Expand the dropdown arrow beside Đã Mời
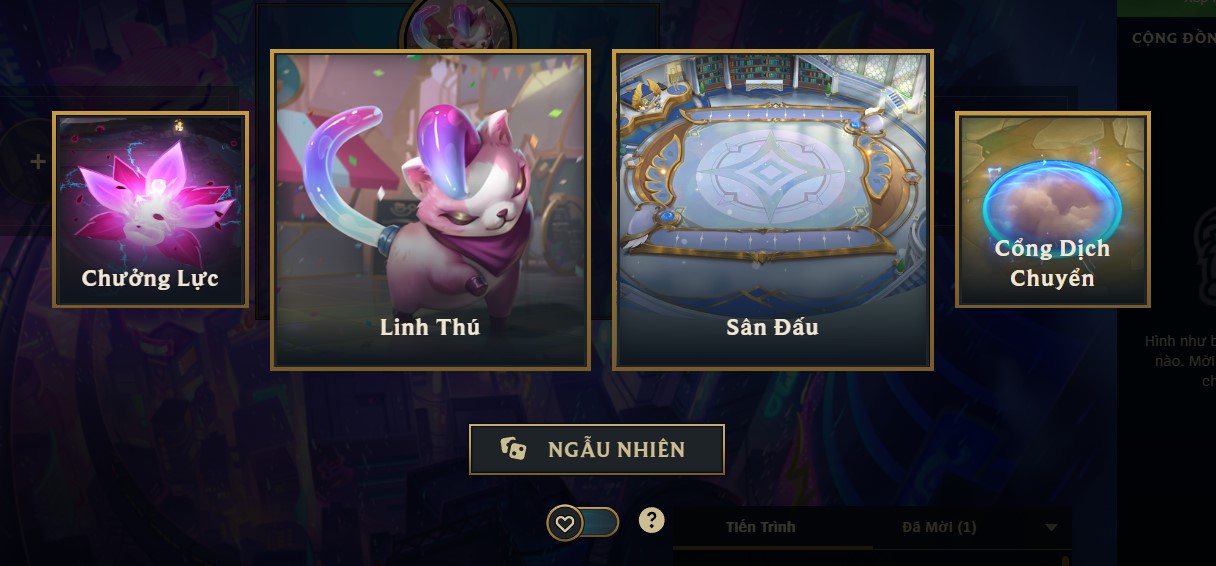The image size is (1216, 566). (x=1051, y=528)
